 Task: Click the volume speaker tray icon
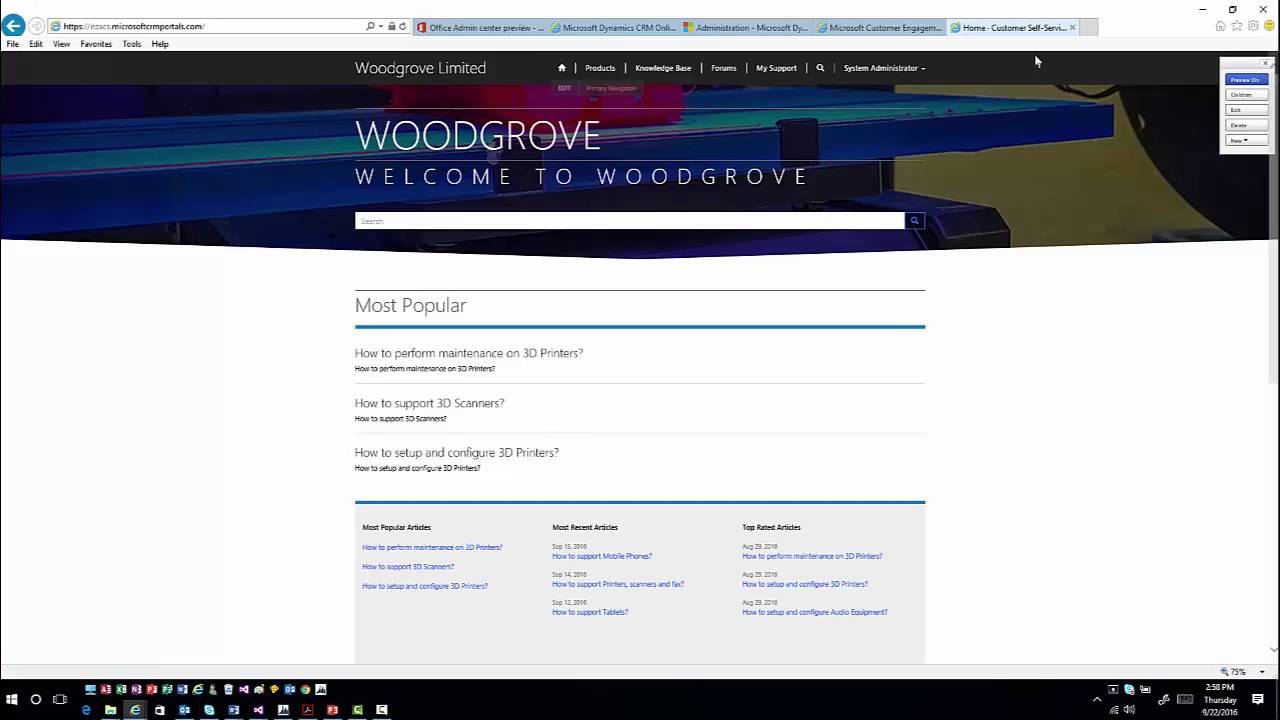tap(1129, 710)
